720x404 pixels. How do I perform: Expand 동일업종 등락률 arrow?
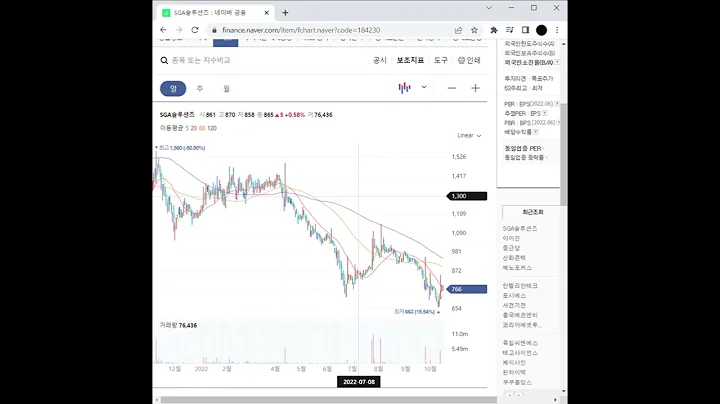coord(546,157)
